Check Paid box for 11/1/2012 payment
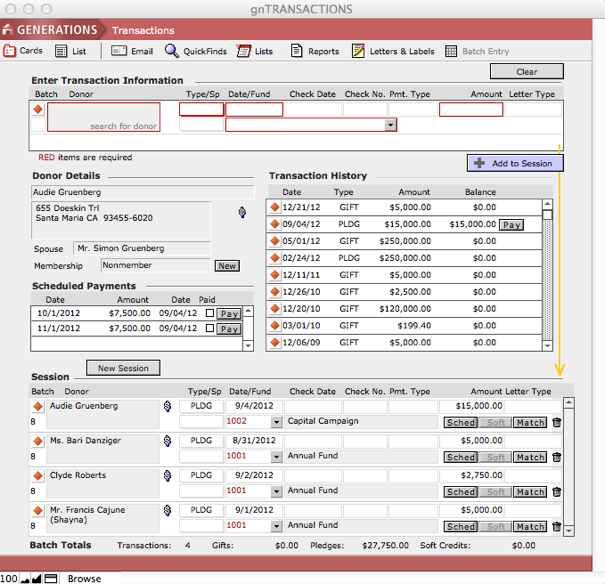Image resolution: width=605 pixels, height=584 pixels. [209, 329]
